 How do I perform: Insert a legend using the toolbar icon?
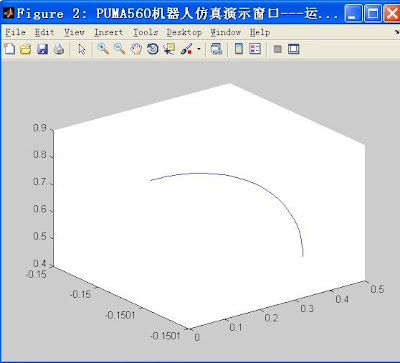[x=255, y=49]
